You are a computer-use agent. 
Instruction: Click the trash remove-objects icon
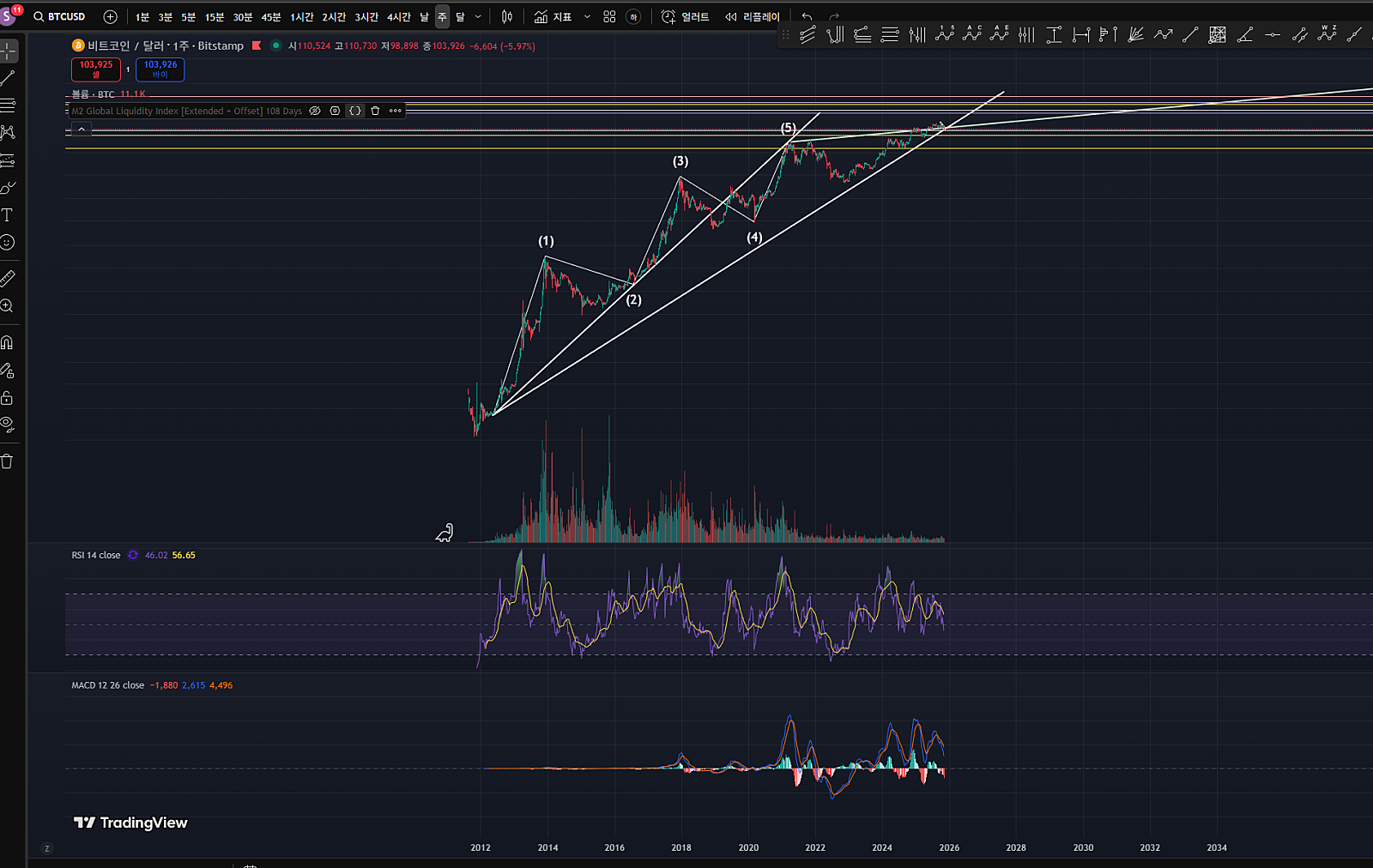[x=8, y=461]
